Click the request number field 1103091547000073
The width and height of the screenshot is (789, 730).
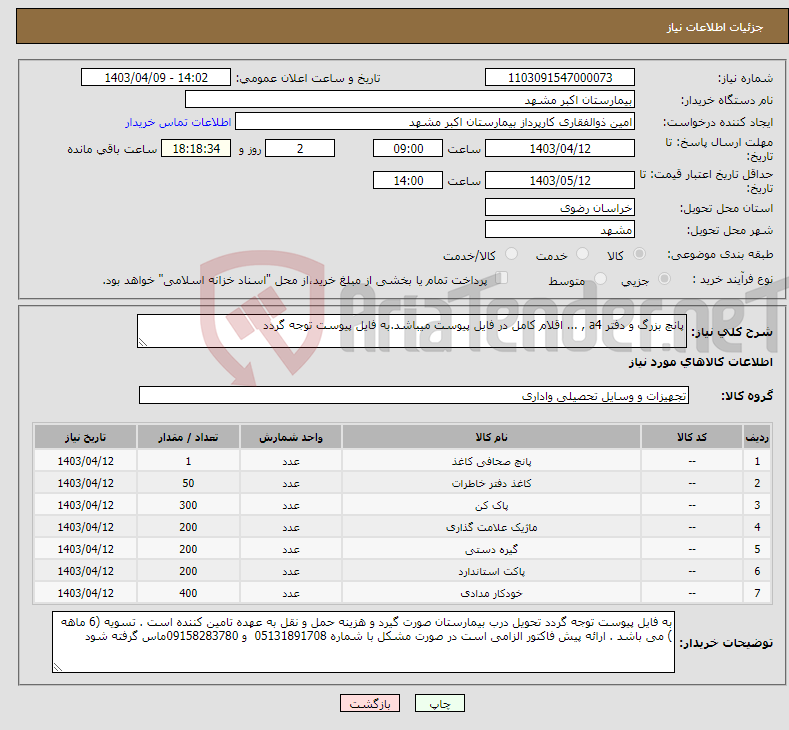click(x=560, y=77)
